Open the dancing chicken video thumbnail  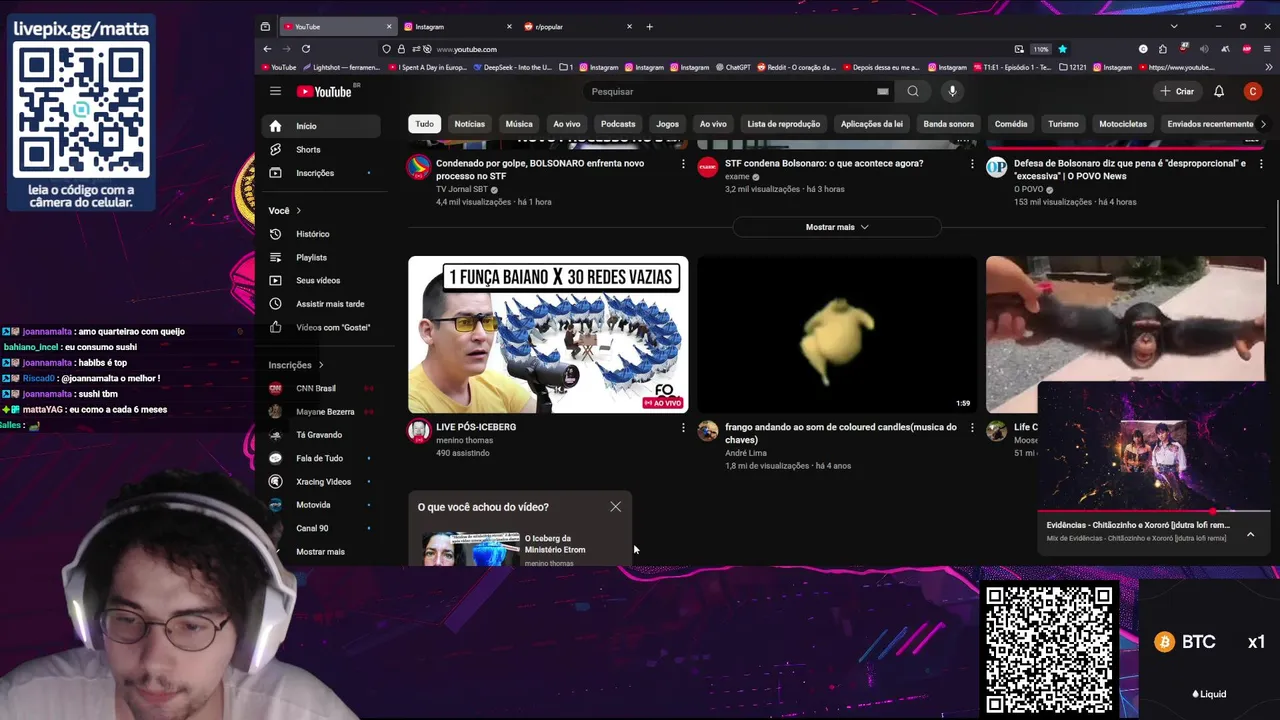(x=837, y=335)
